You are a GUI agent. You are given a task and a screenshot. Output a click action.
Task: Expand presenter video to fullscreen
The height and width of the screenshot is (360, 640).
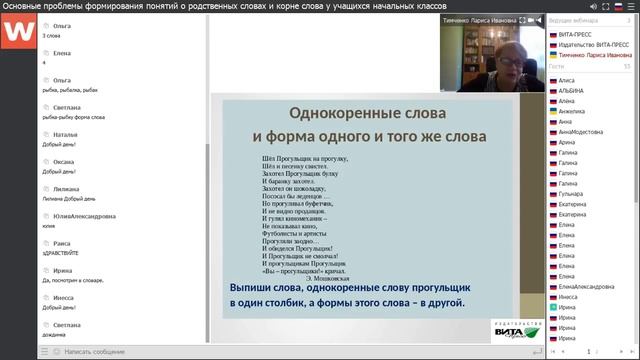(522, 20)
